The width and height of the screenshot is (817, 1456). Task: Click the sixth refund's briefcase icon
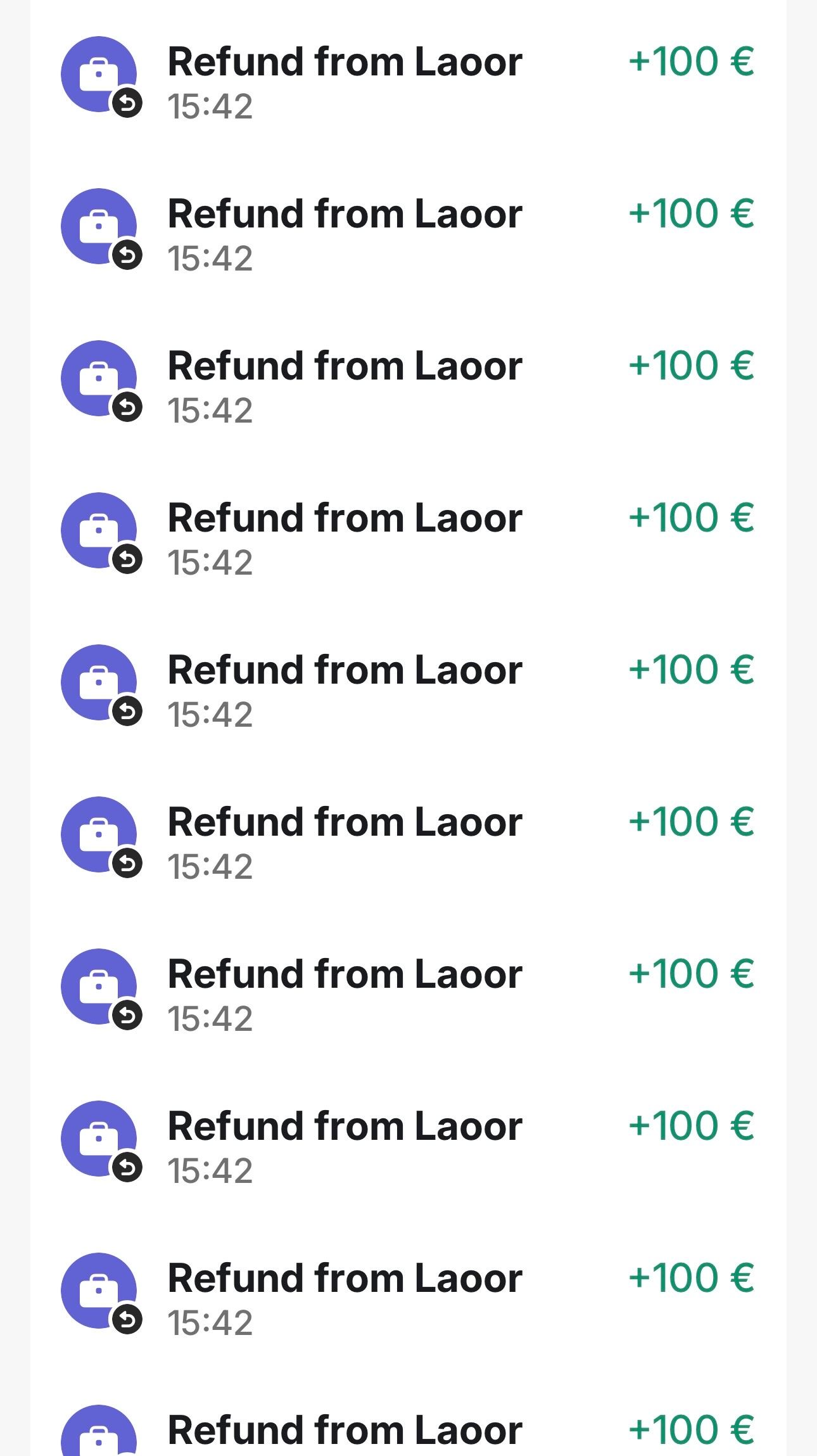click(98, 833)
